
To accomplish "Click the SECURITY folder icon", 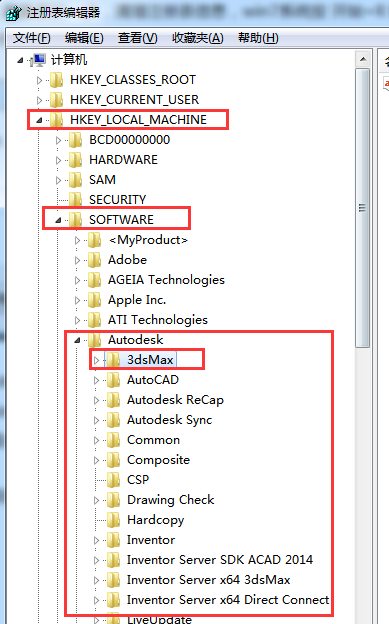I will click(76, 199).
